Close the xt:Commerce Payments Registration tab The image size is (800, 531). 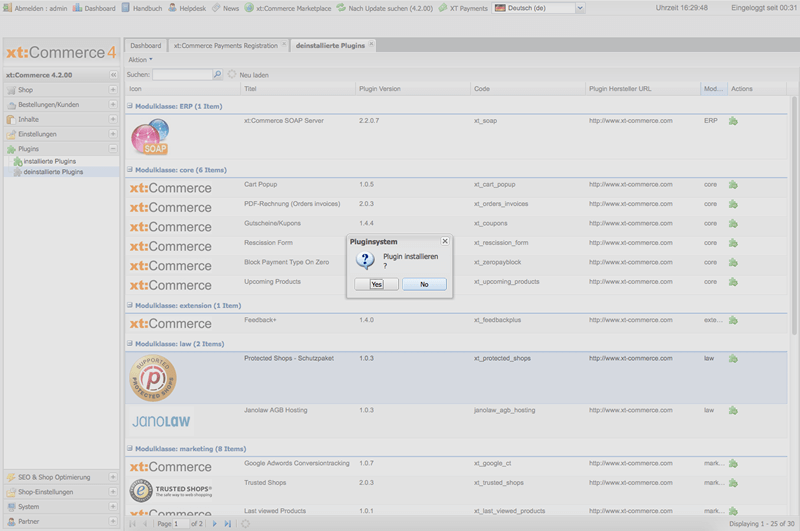coord(284,44)
